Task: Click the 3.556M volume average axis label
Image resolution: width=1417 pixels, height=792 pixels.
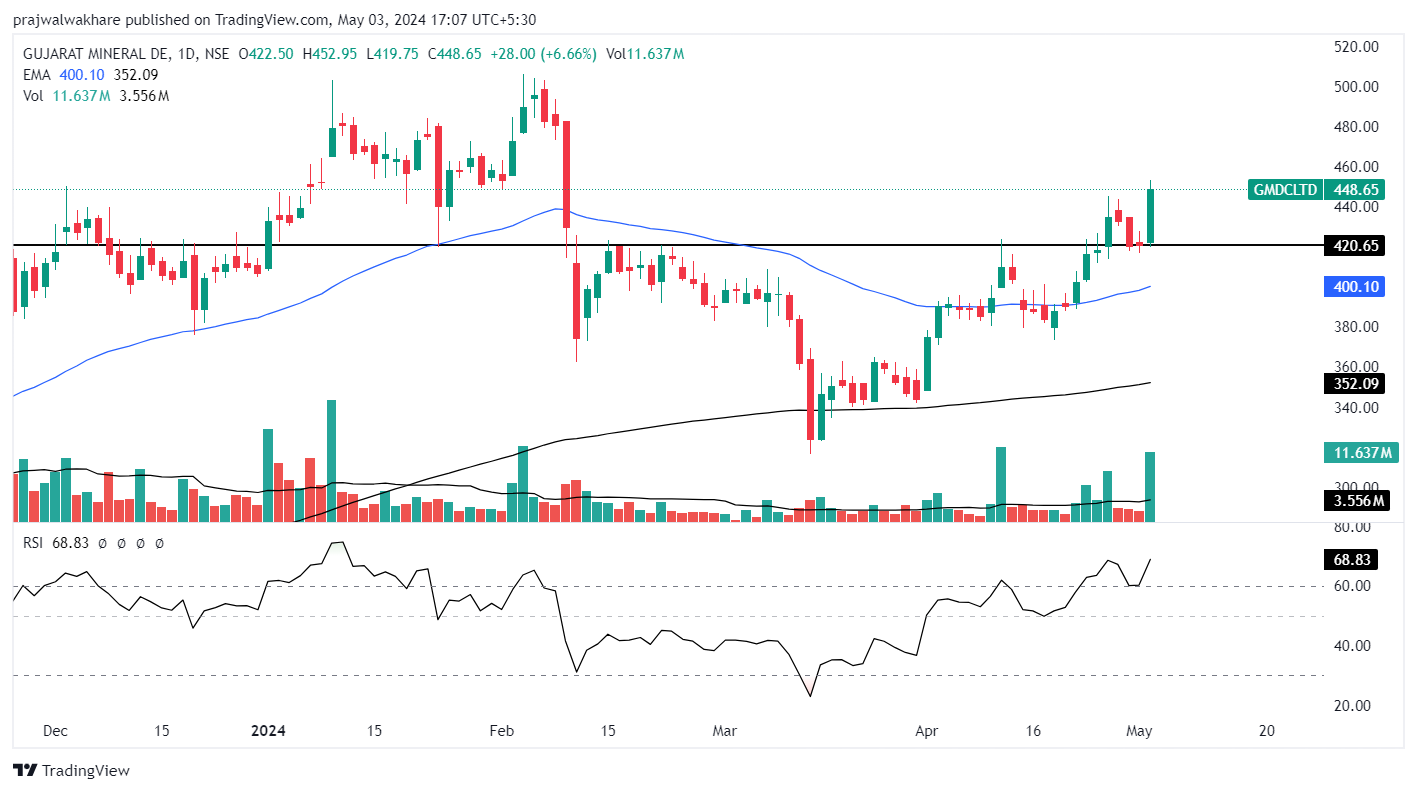Action: [x=1355, y=500]
